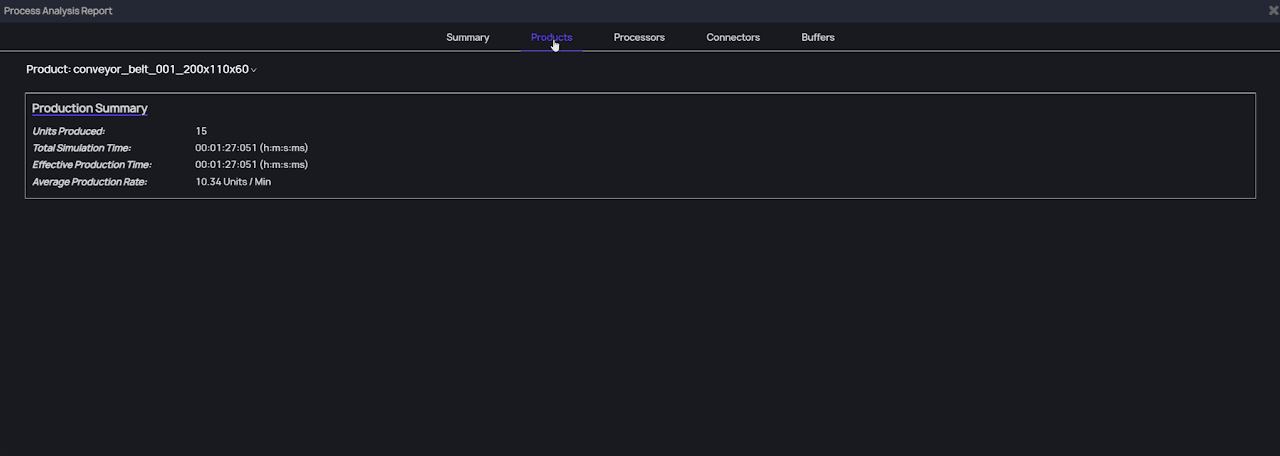Click the Production Summary heading

(x=89, y=108)
